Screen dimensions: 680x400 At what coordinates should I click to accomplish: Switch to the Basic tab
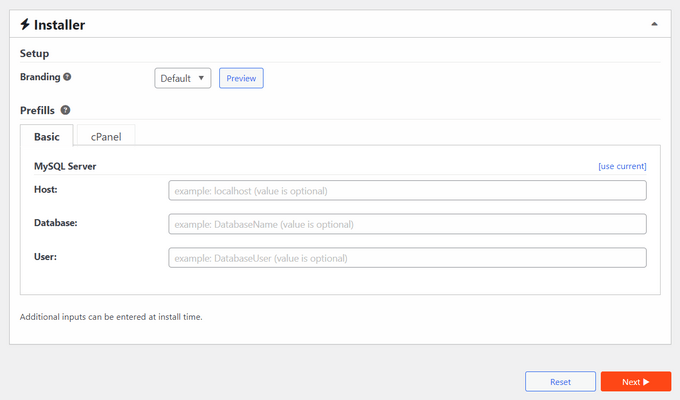click(x=47, y=136)
